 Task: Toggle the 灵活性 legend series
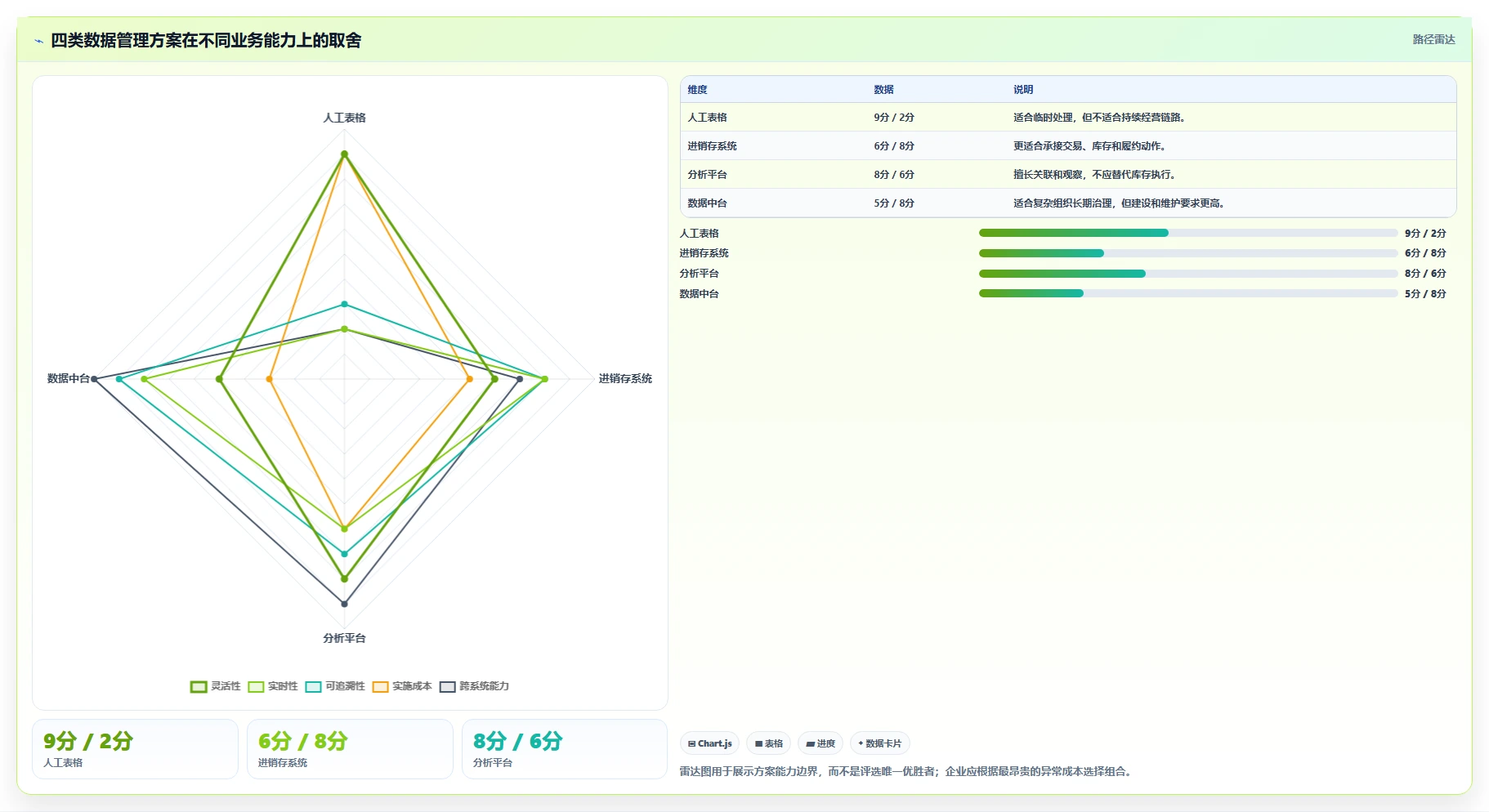[216, 686]
